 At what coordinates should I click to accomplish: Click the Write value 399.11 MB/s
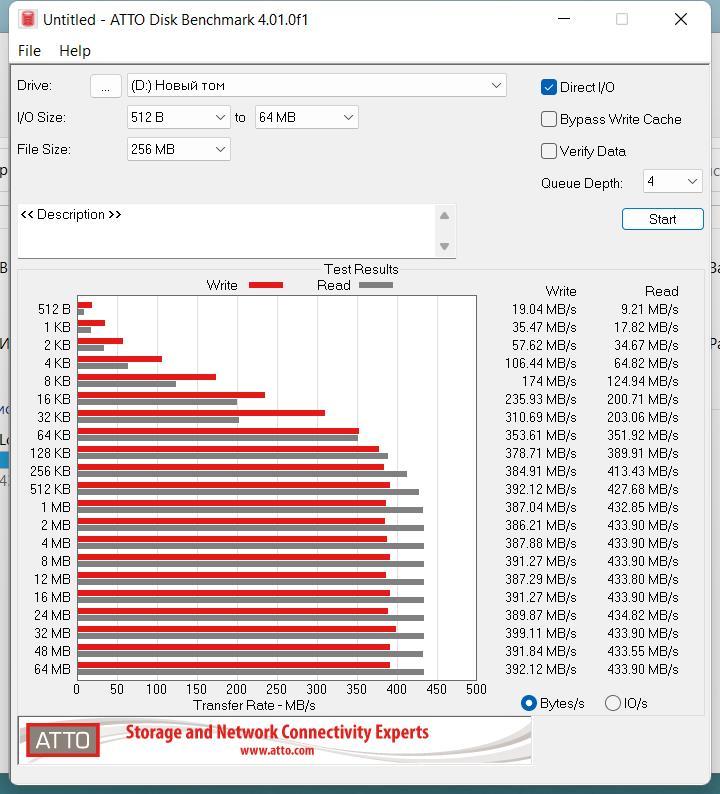pos(541,633)
